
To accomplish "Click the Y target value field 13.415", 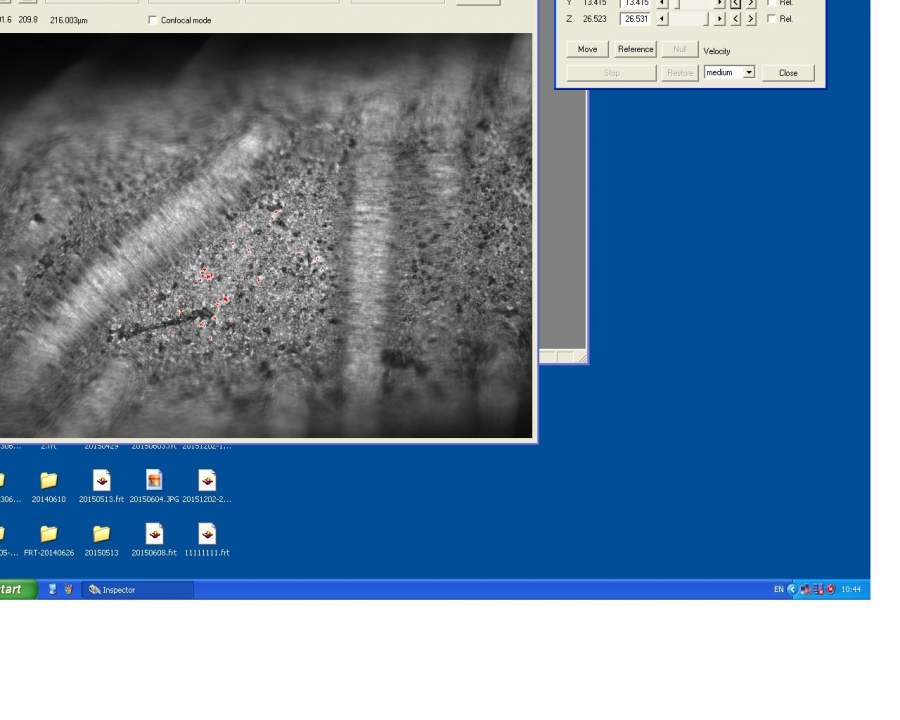I will pyautogui.click(x=636, y=3).
